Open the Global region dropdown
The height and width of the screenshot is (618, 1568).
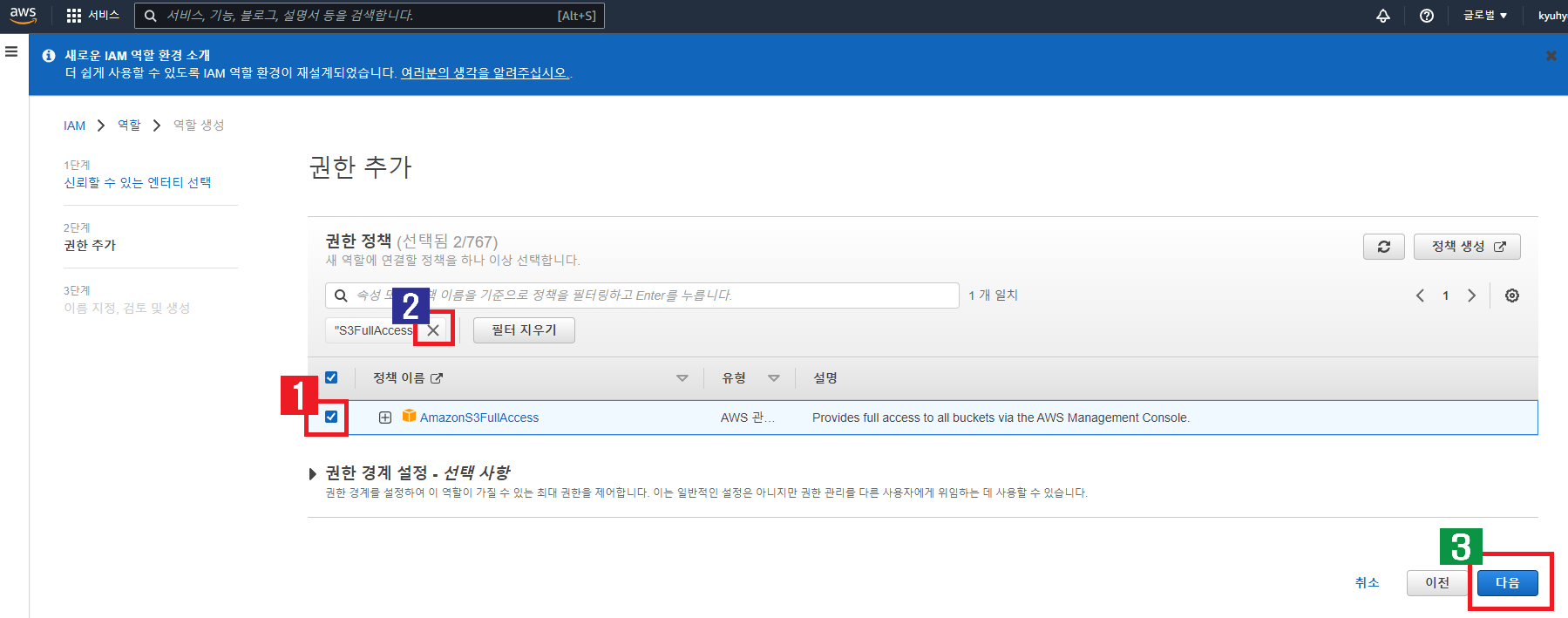click(1484, 16)
